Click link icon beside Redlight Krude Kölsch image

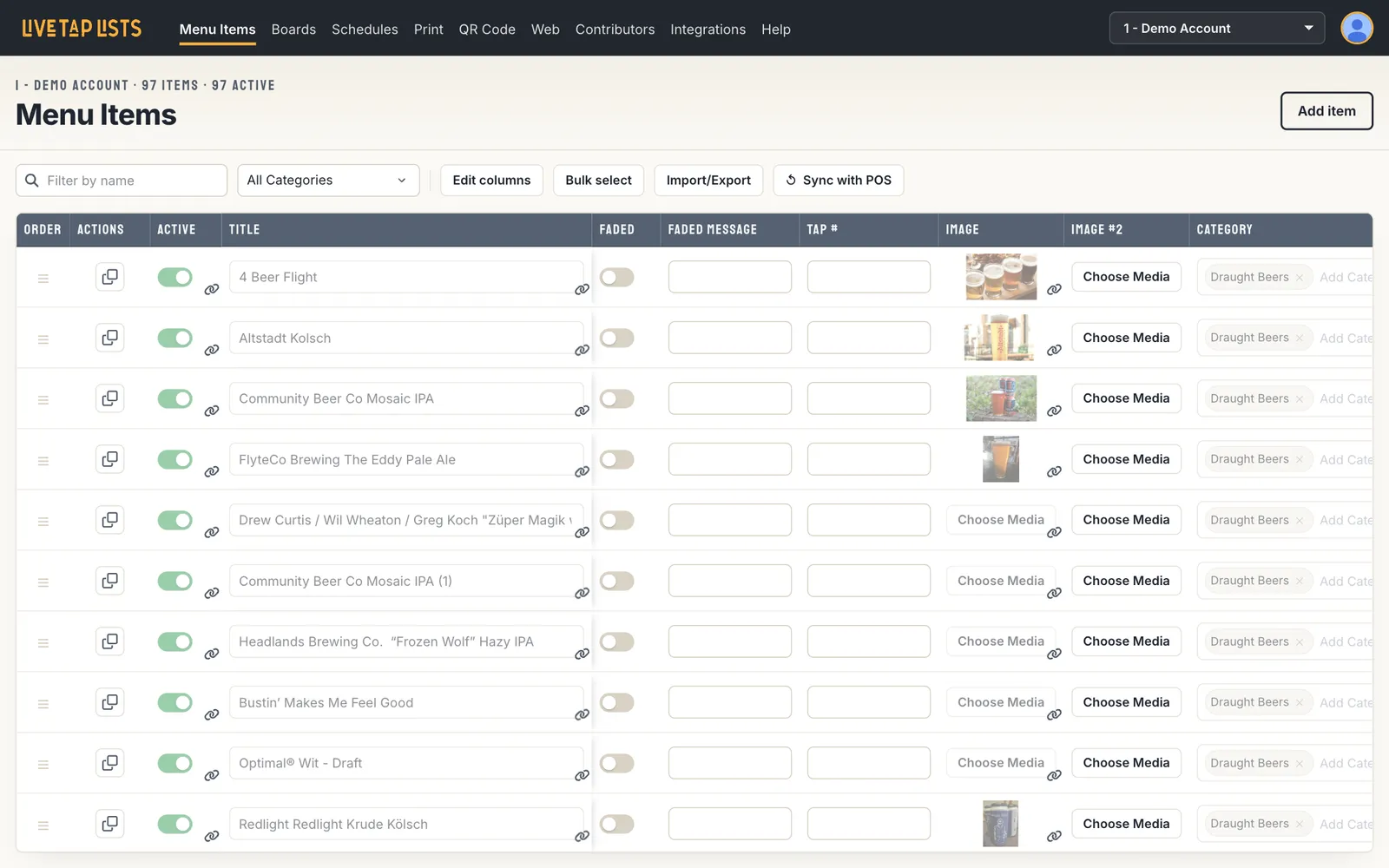(x=1054, y=836)
